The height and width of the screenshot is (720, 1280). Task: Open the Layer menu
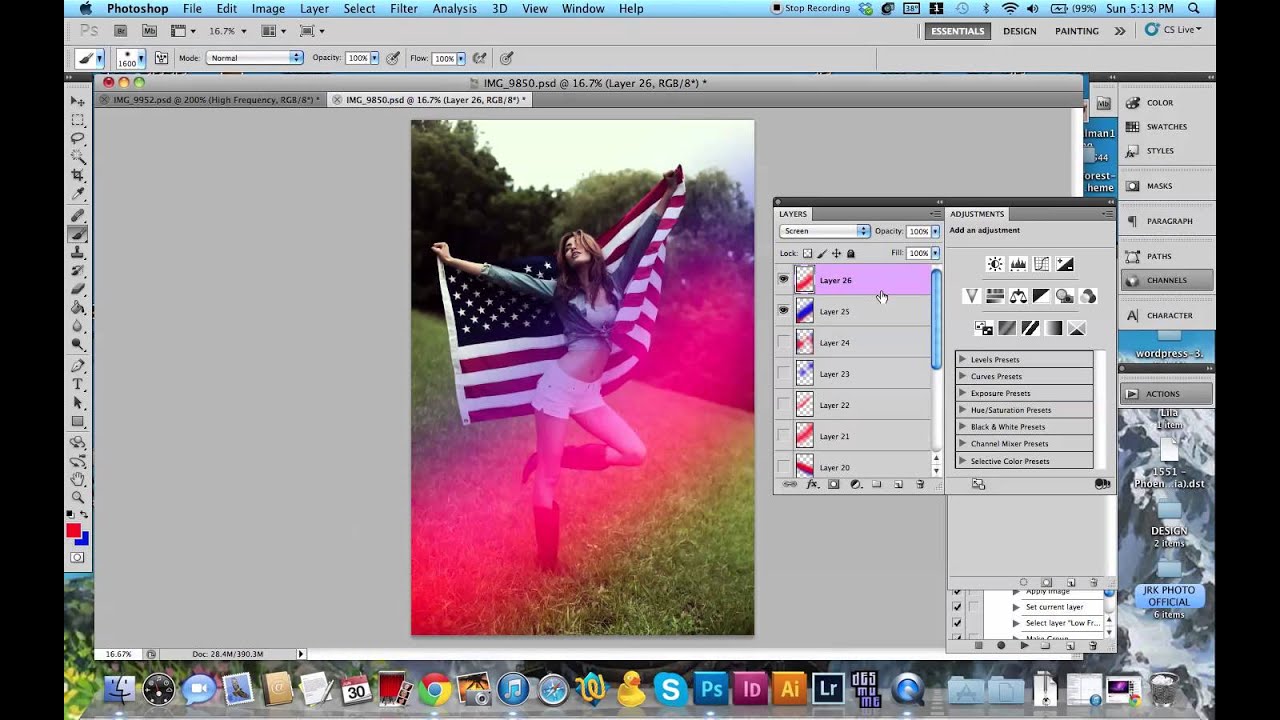coord(314,8)
